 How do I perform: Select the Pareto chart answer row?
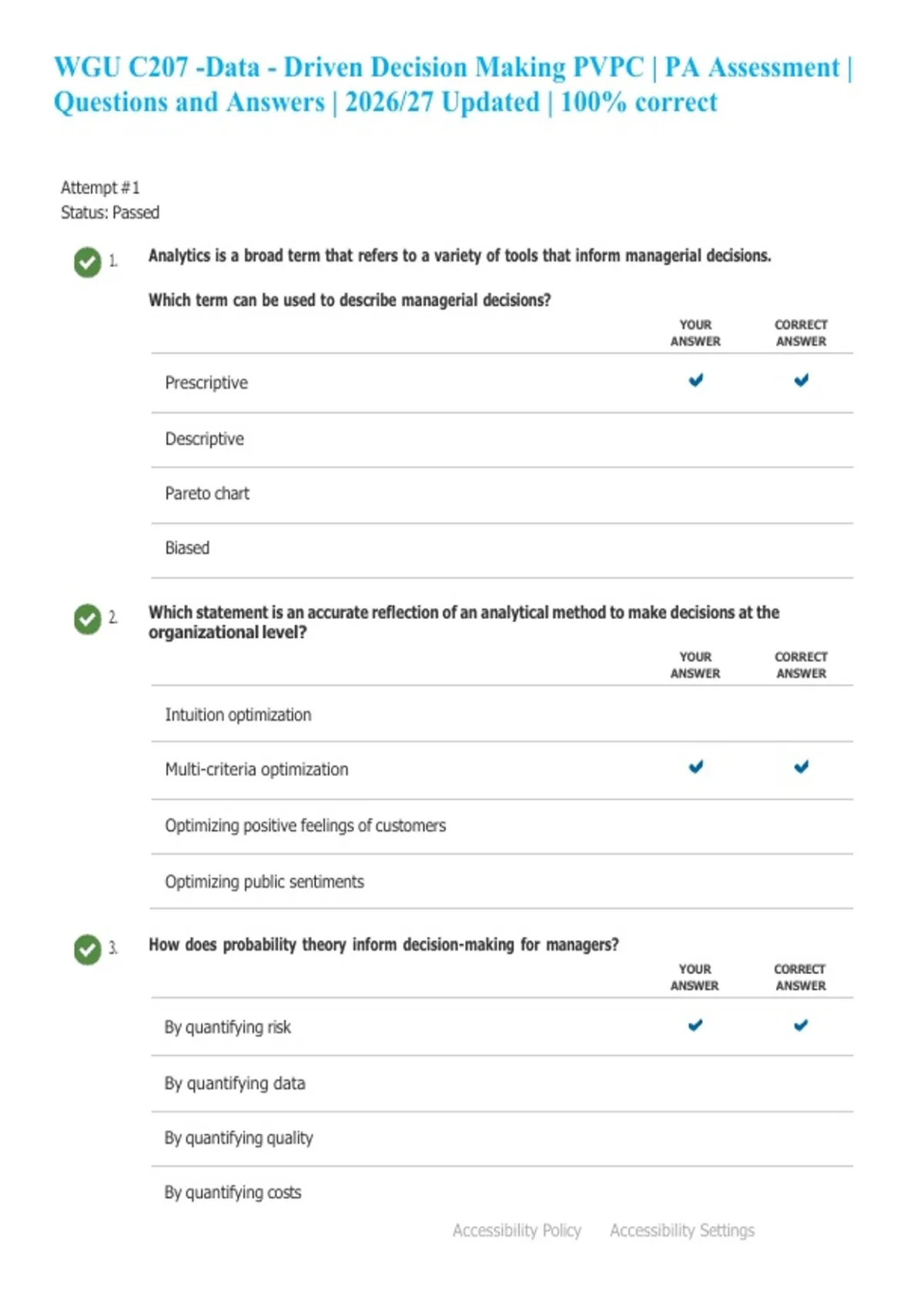tap(502, 495)
